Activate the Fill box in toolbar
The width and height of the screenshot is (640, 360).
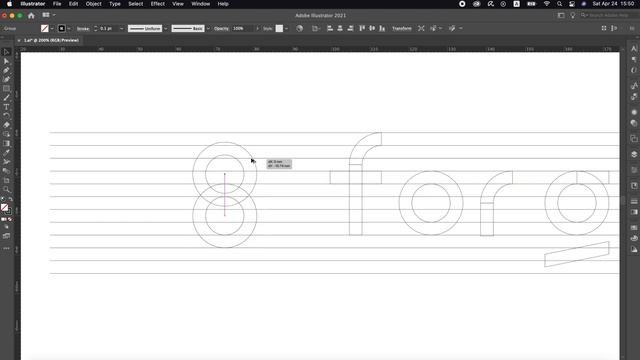click(4, 207)
